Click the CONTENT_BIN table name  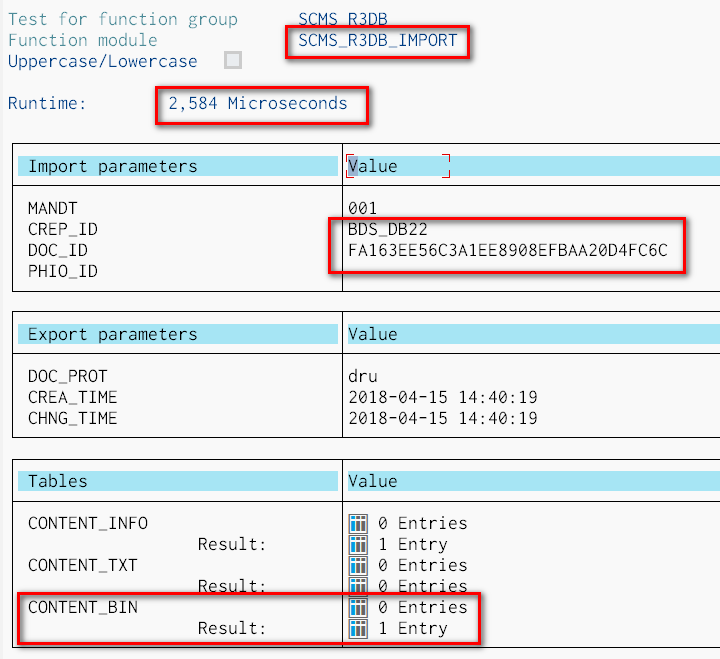tap(83, 607)
